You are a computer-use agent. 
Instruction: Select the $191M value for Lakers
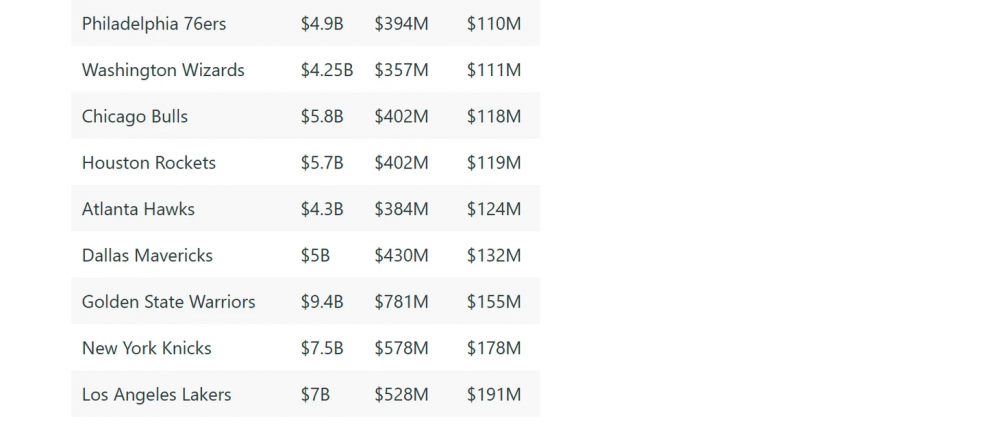coord(494,394)
